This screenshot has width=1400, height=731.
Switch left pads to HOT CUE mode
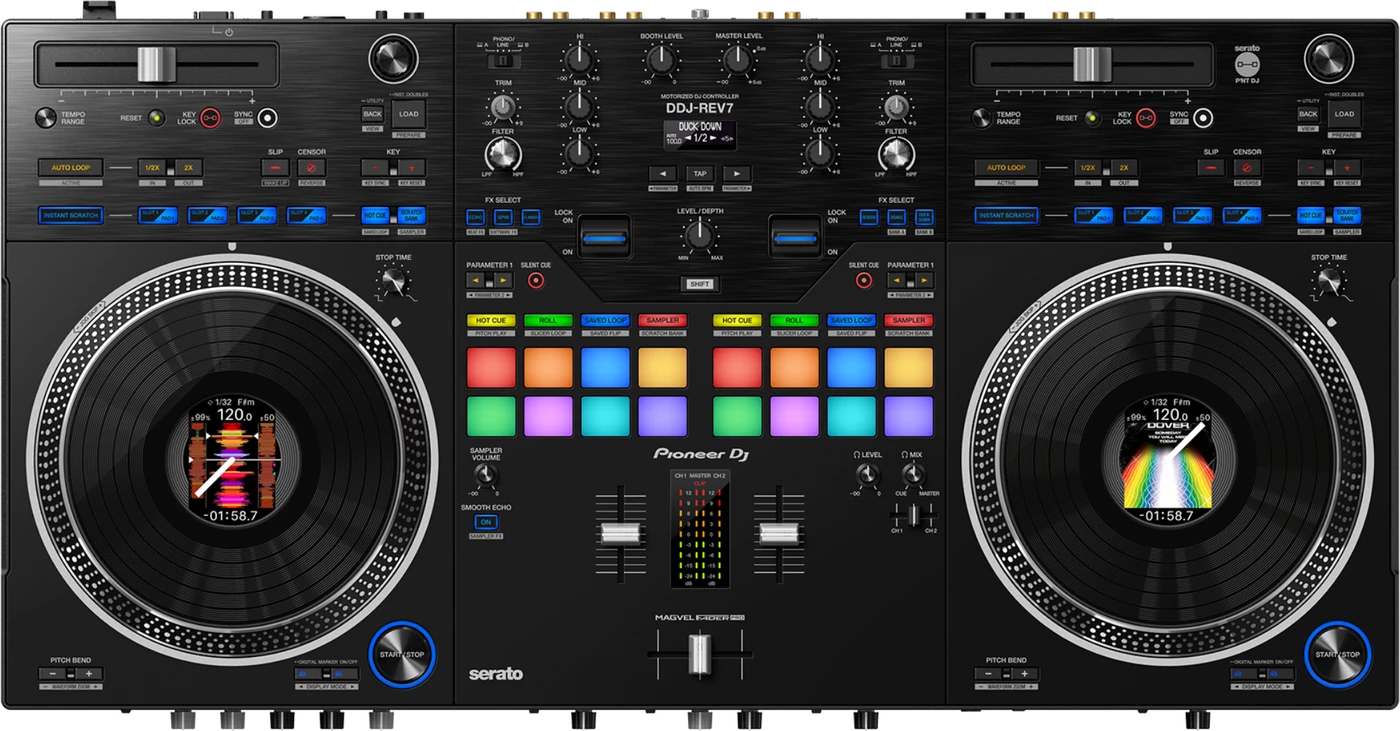(491, 321)
